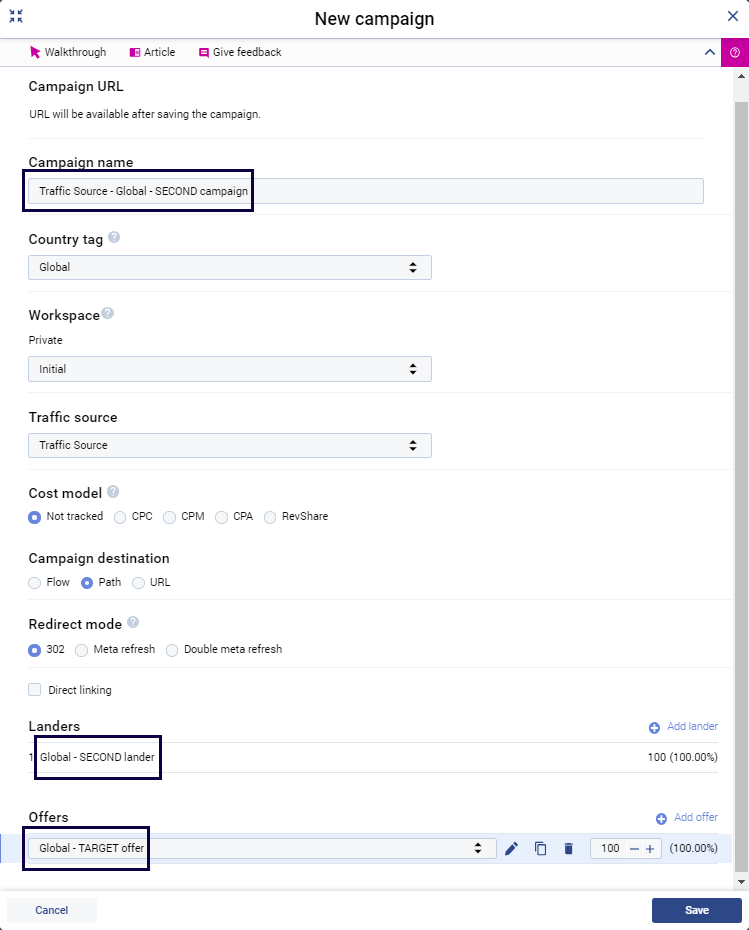Collapse window using shrink arrows icon
The image size is (749, 930).
point(16,17)
